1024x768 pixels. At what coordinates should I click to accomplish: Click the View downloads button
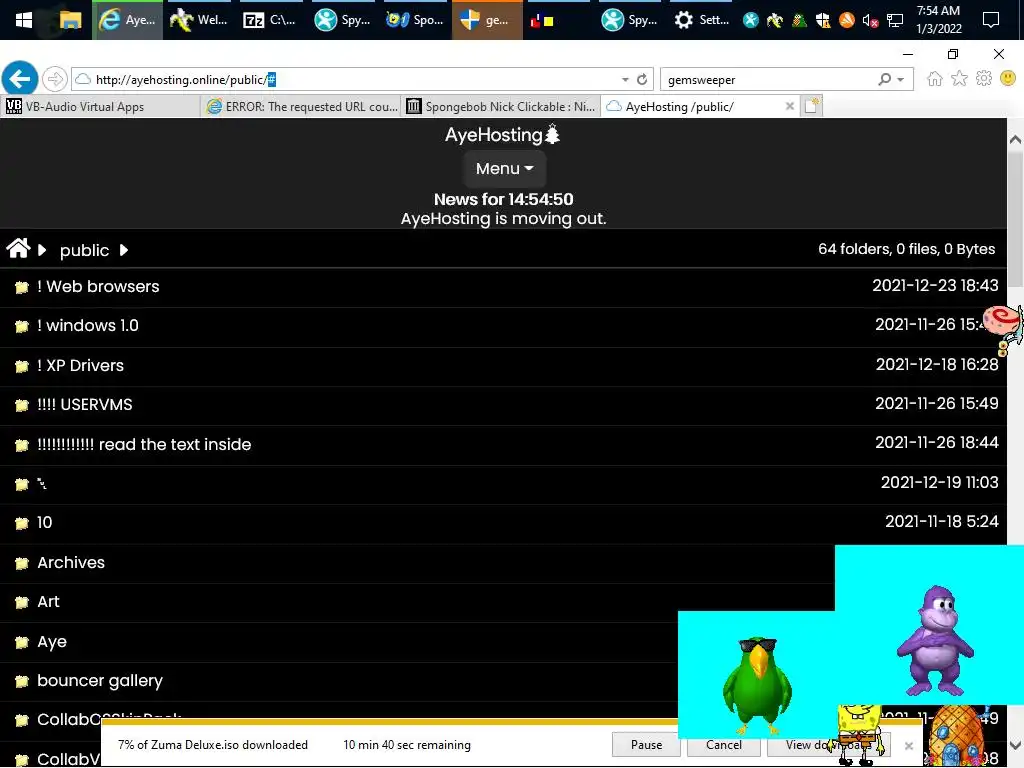pyautogui.click(x=828, y=744)
